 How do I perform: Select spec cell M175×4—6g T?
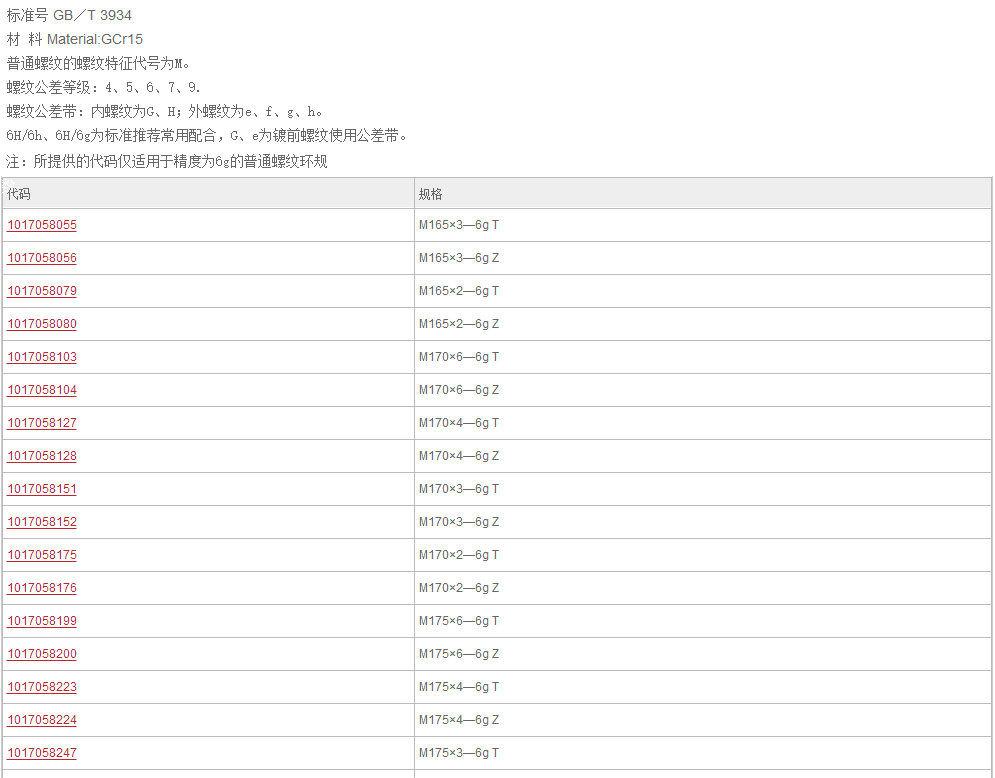[703, 687]
